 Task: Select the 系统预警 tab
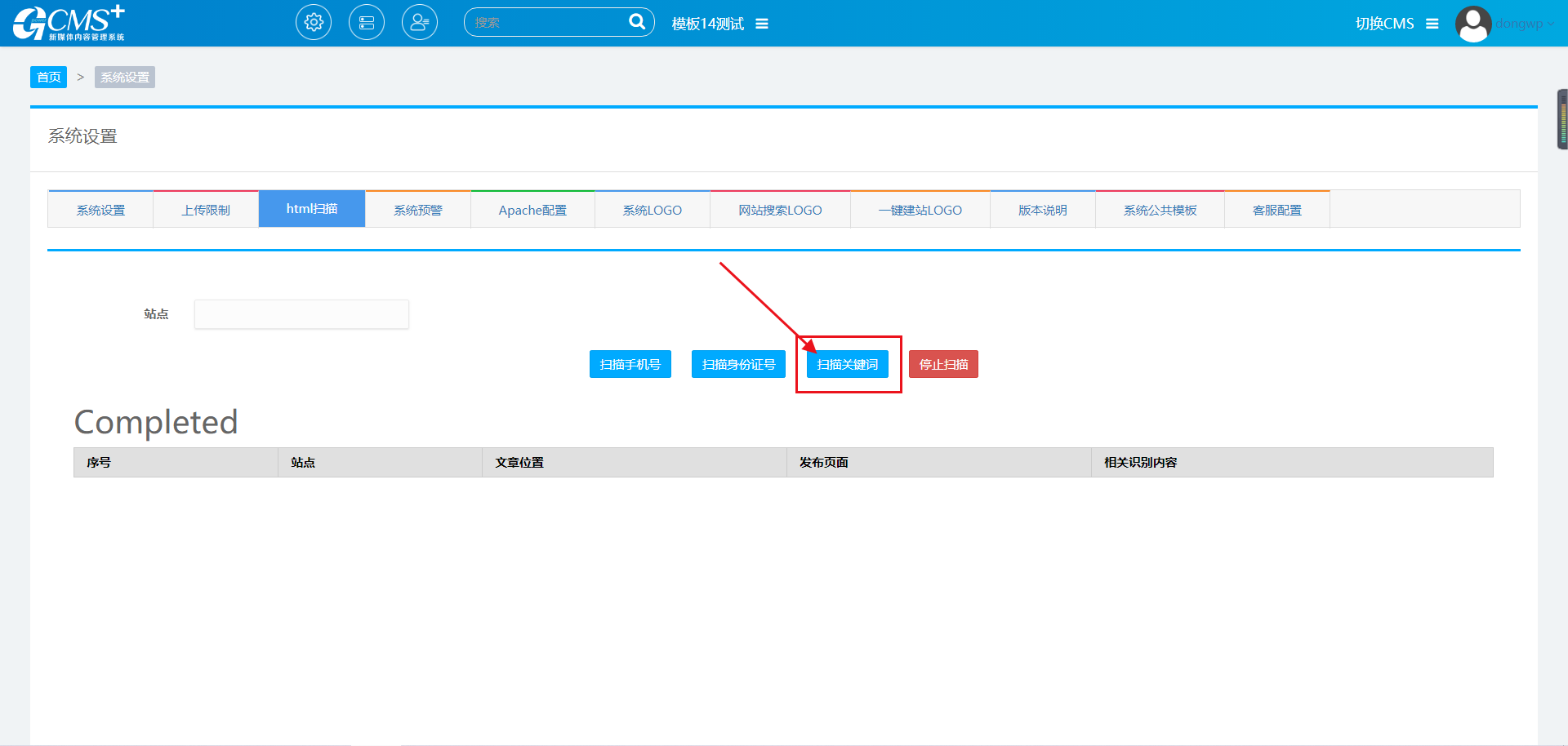tap(418, 210)
